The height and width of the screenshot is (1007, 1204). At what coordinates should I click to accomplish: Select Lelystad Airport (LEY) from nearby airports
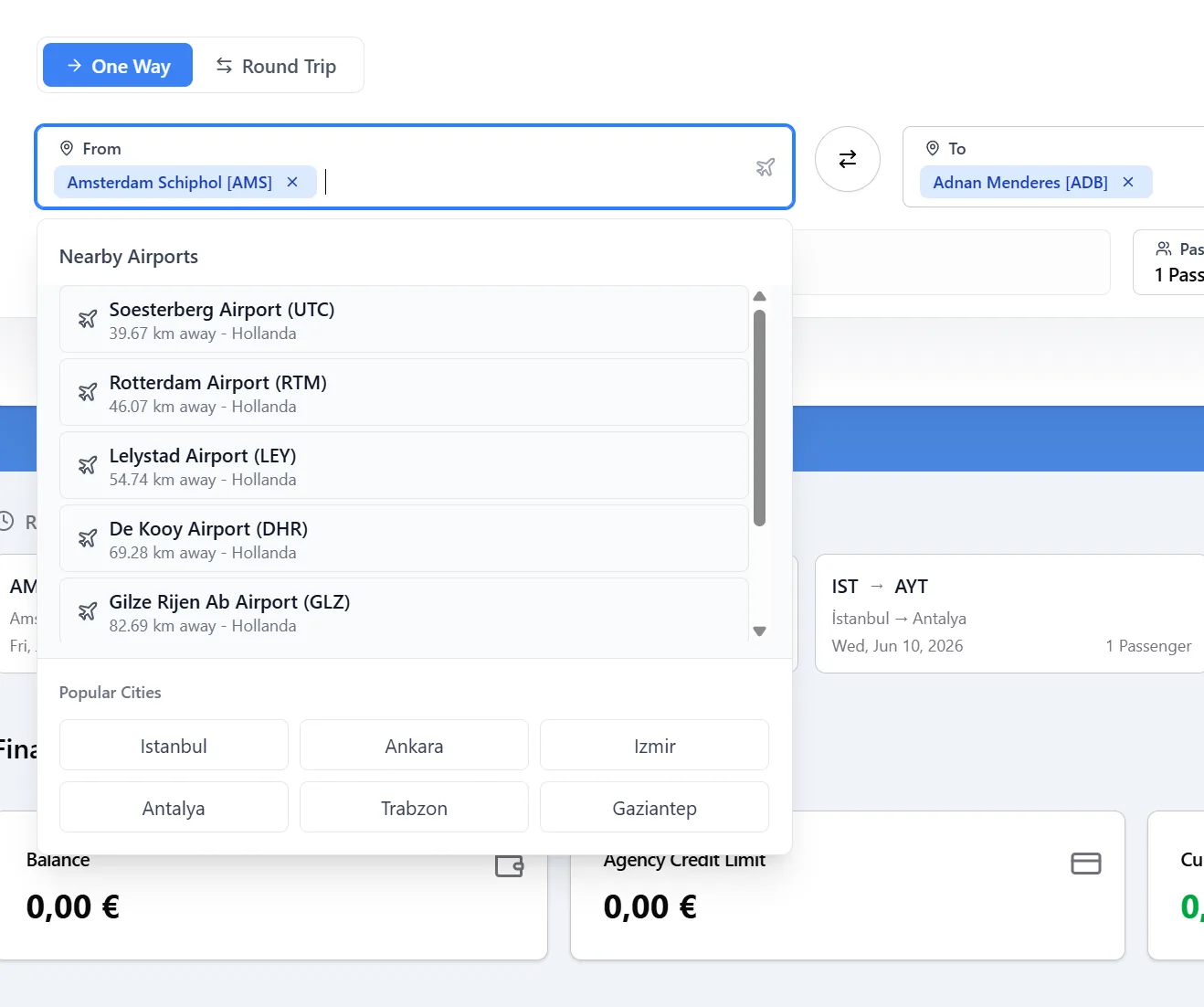[x=403, y=465]
